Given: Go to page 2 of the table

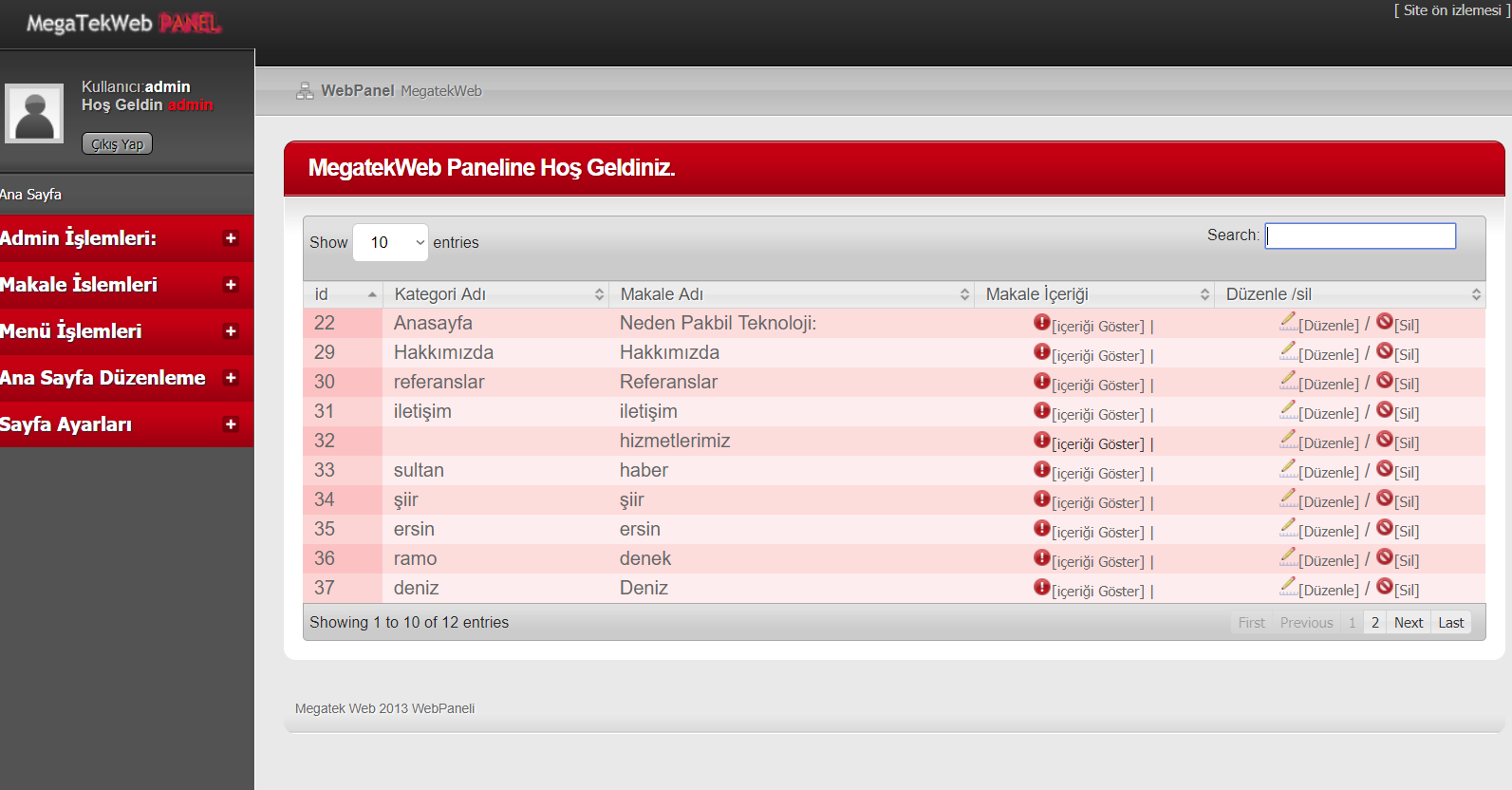Looking at the screenshot, I should pos(1374,623).
